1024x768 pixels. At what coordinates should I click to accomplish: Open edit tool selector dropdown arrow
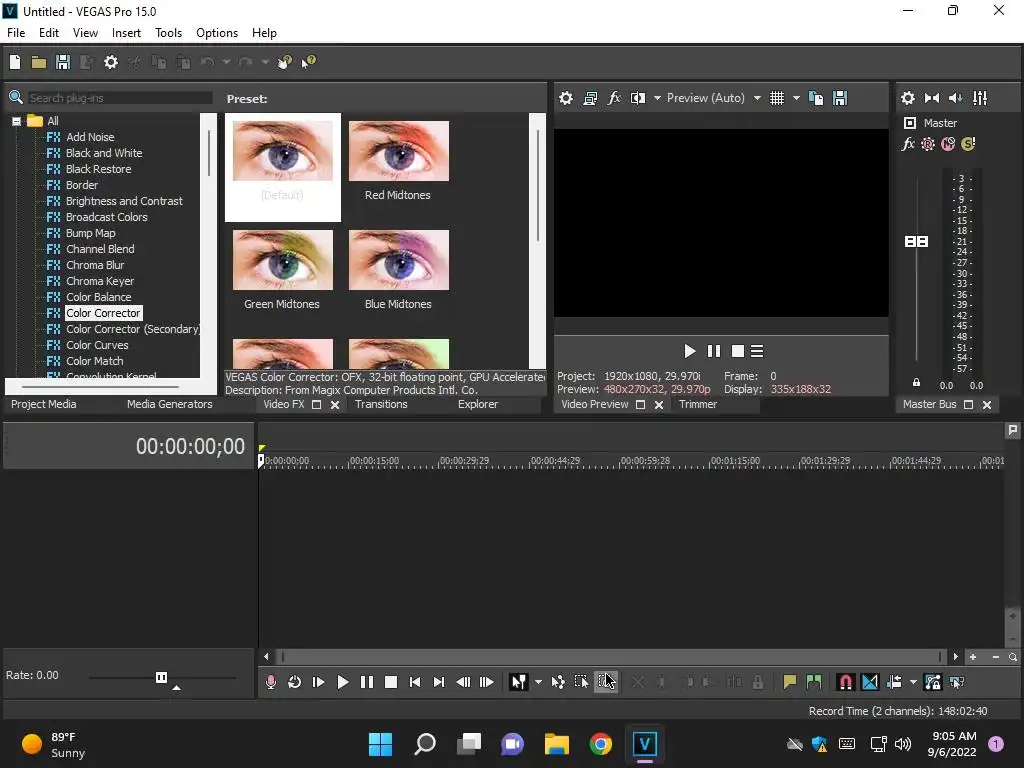538,682
